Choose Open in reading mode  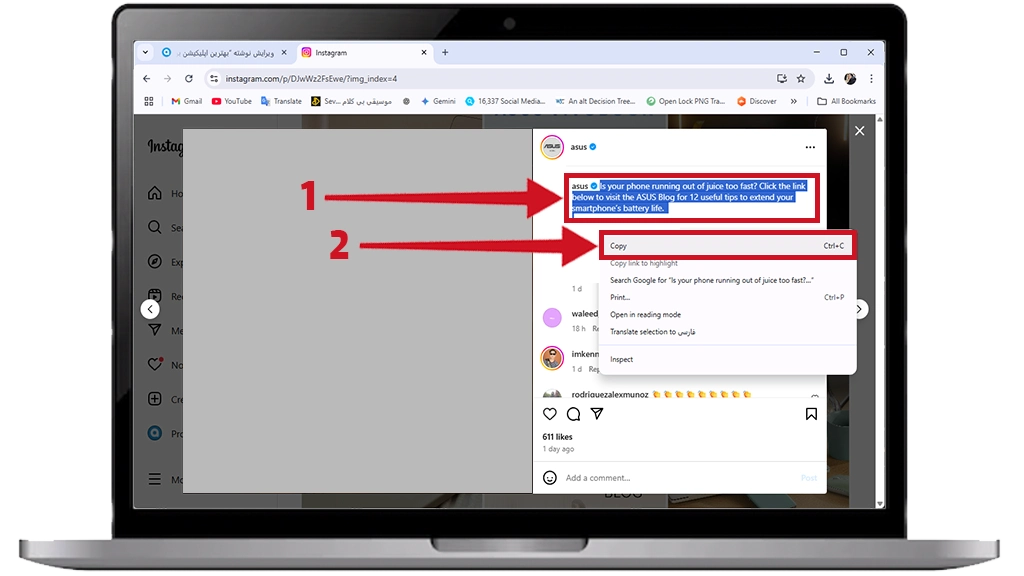(x=727, y=315)
